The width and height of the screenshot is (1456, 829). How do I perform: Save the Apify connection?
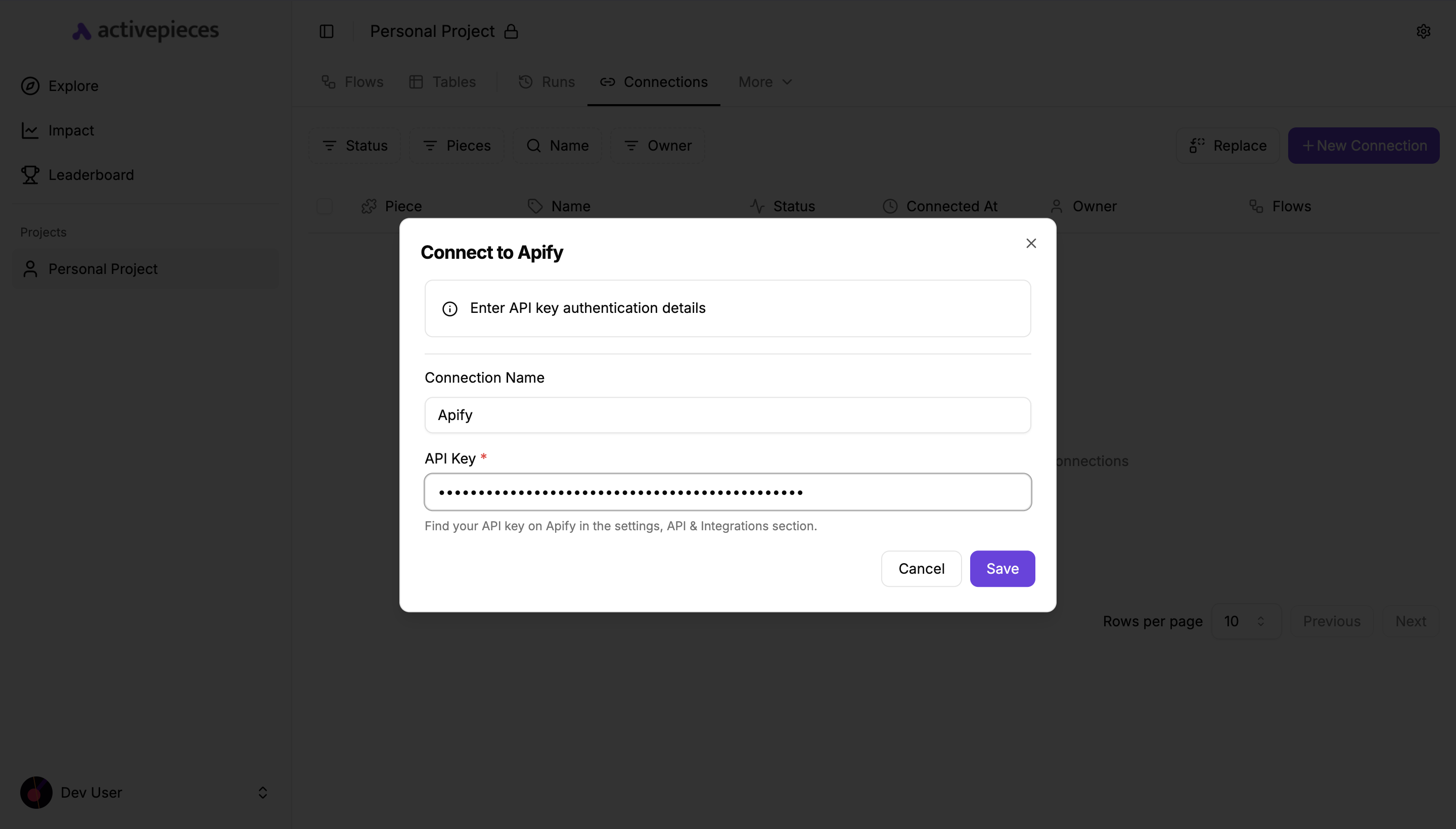(x=1002, y=568)
